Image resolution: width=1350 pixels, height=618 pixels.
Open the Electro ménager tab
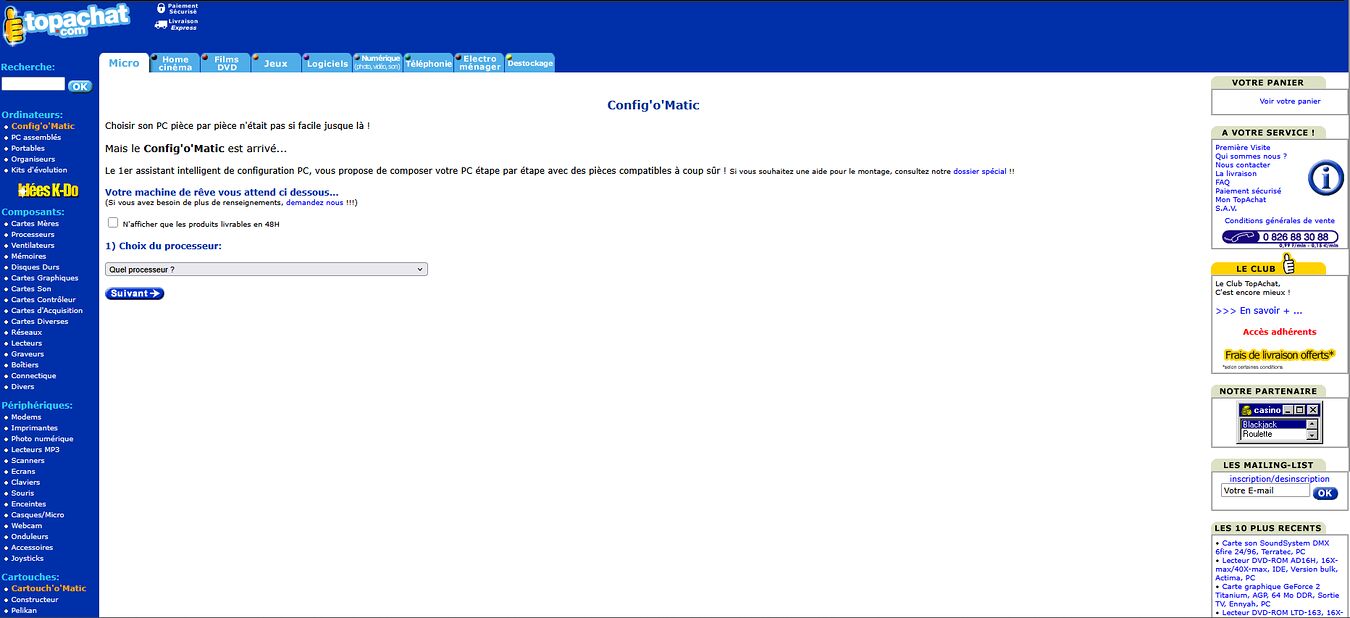point(480,63)
